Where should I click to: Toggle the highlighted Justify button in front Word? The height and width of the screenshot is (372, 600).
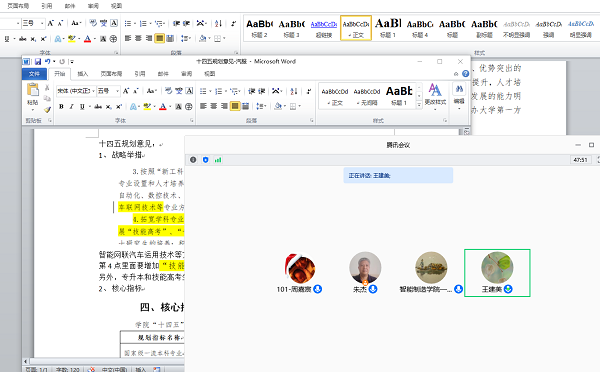pos(235,106)
